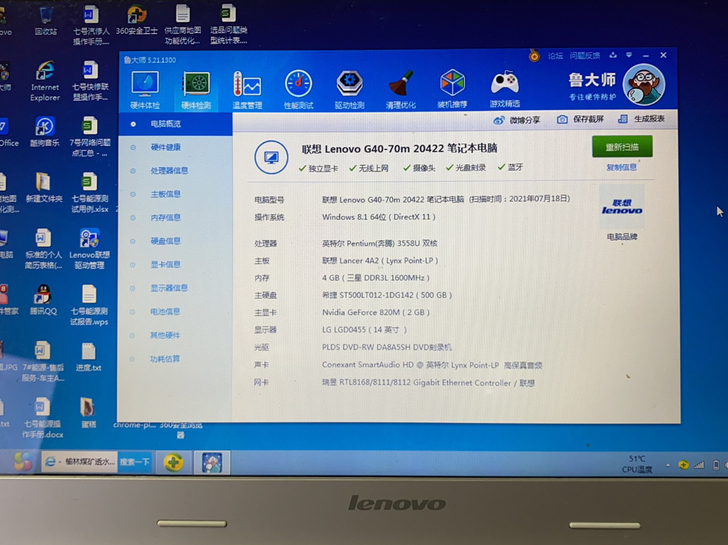Click the upload icon in title bar
The height and width of the screenshot is (545, 728).
coord(613,55)
